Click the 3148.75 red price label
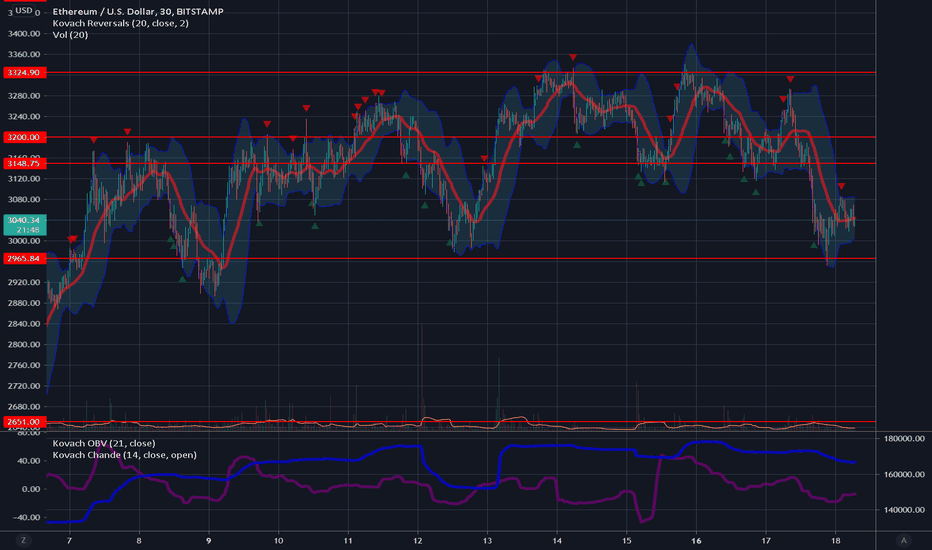This screenshot has height=550, width=932. point(24,163)
